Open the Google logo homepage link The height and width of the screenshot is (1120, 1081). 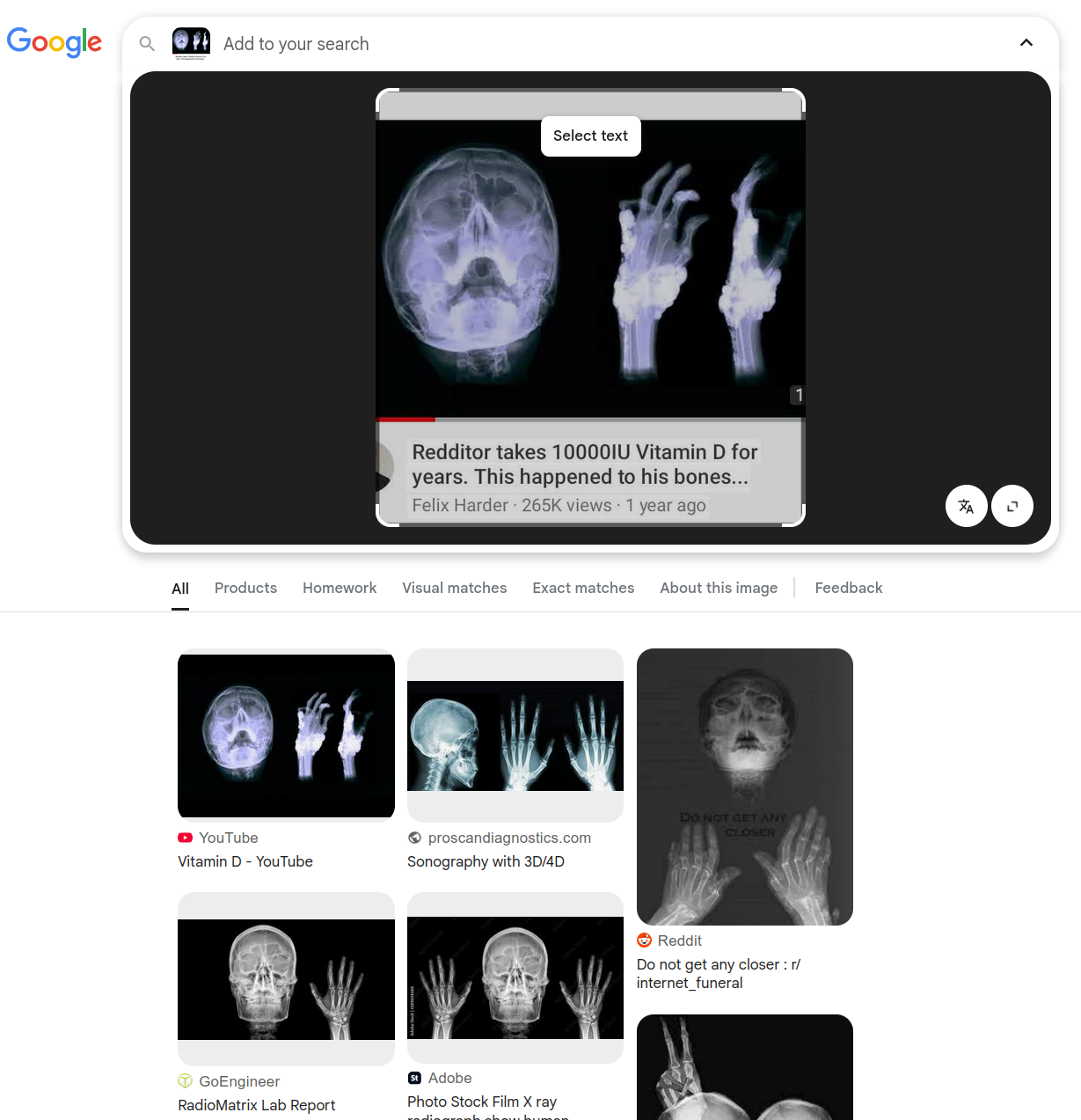click(55, 41)
